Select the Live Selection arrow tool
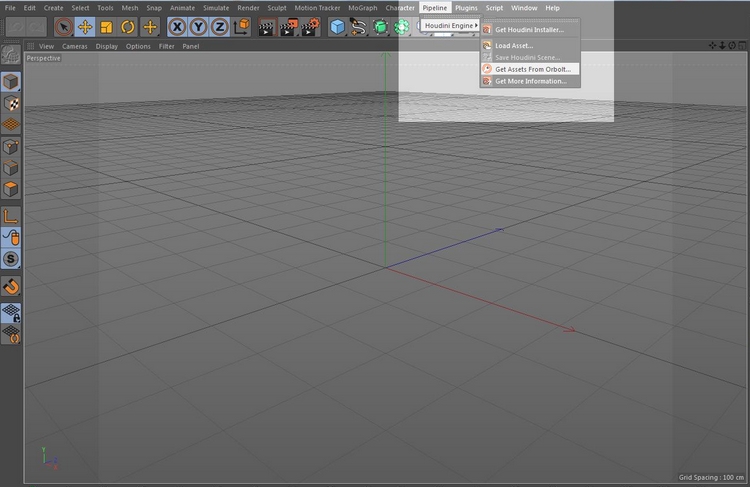This screenshot has width=750, height=487. [64, 27]
